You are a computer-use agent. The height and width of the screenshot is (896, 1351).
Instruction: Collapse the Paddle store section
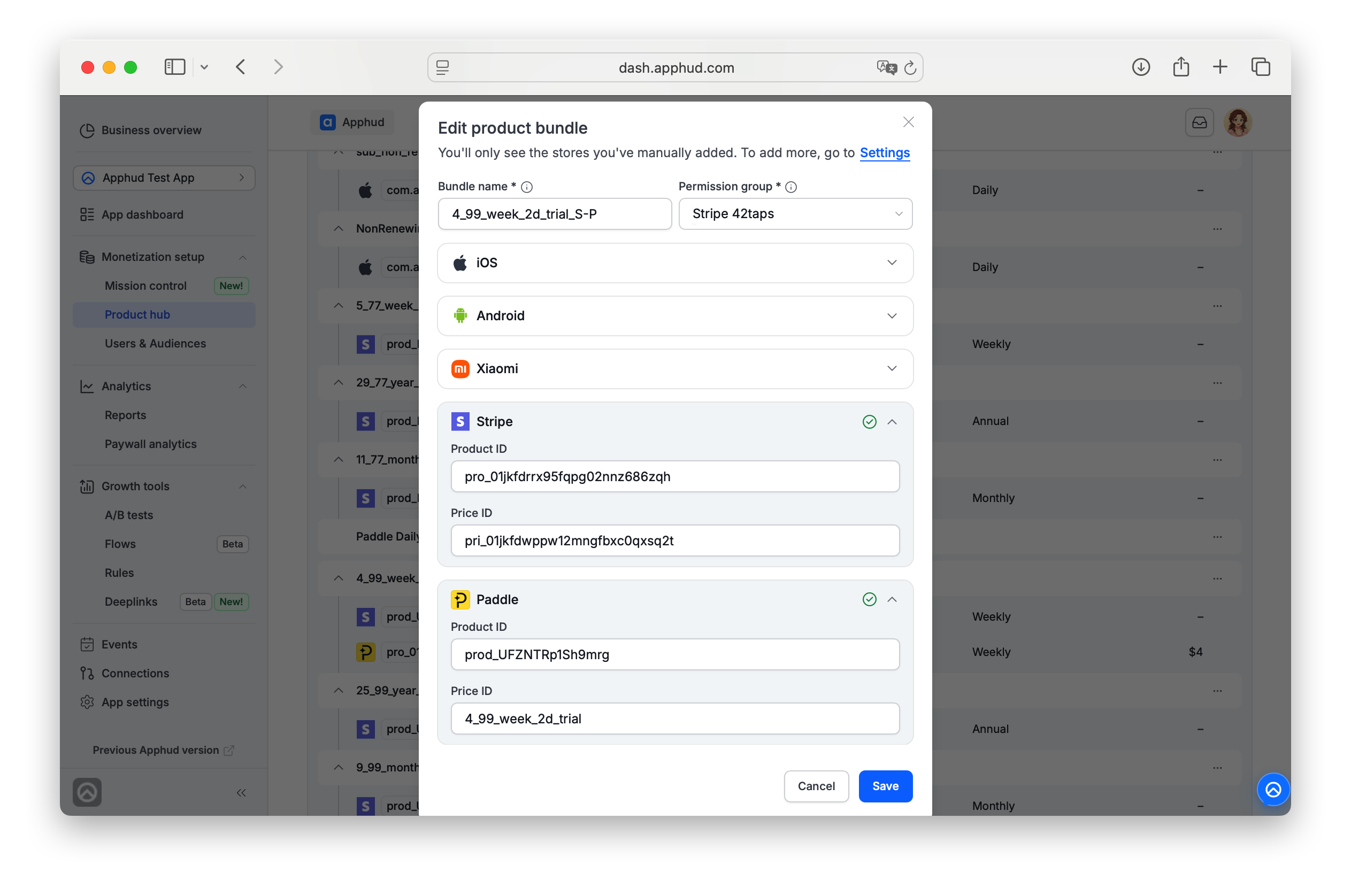tap(892, 599)
